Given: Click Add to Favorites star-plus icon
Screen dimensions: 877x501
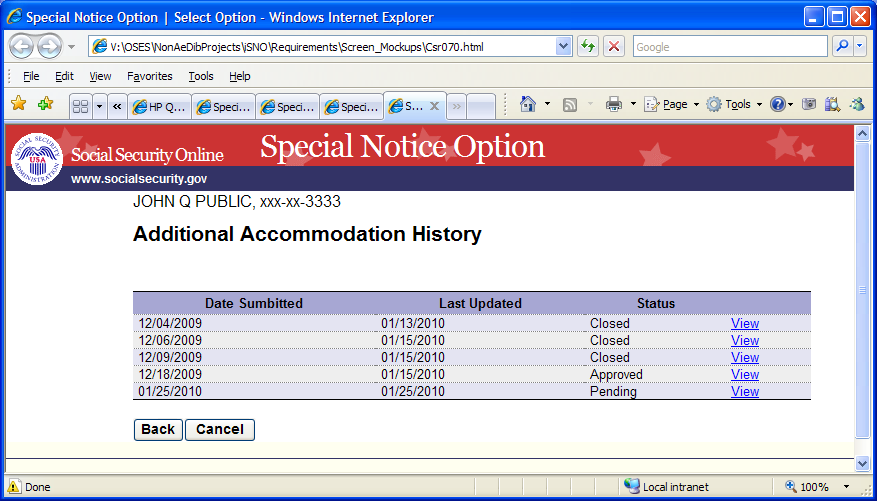Looking at the screenshot, I should tap(45, 103).
